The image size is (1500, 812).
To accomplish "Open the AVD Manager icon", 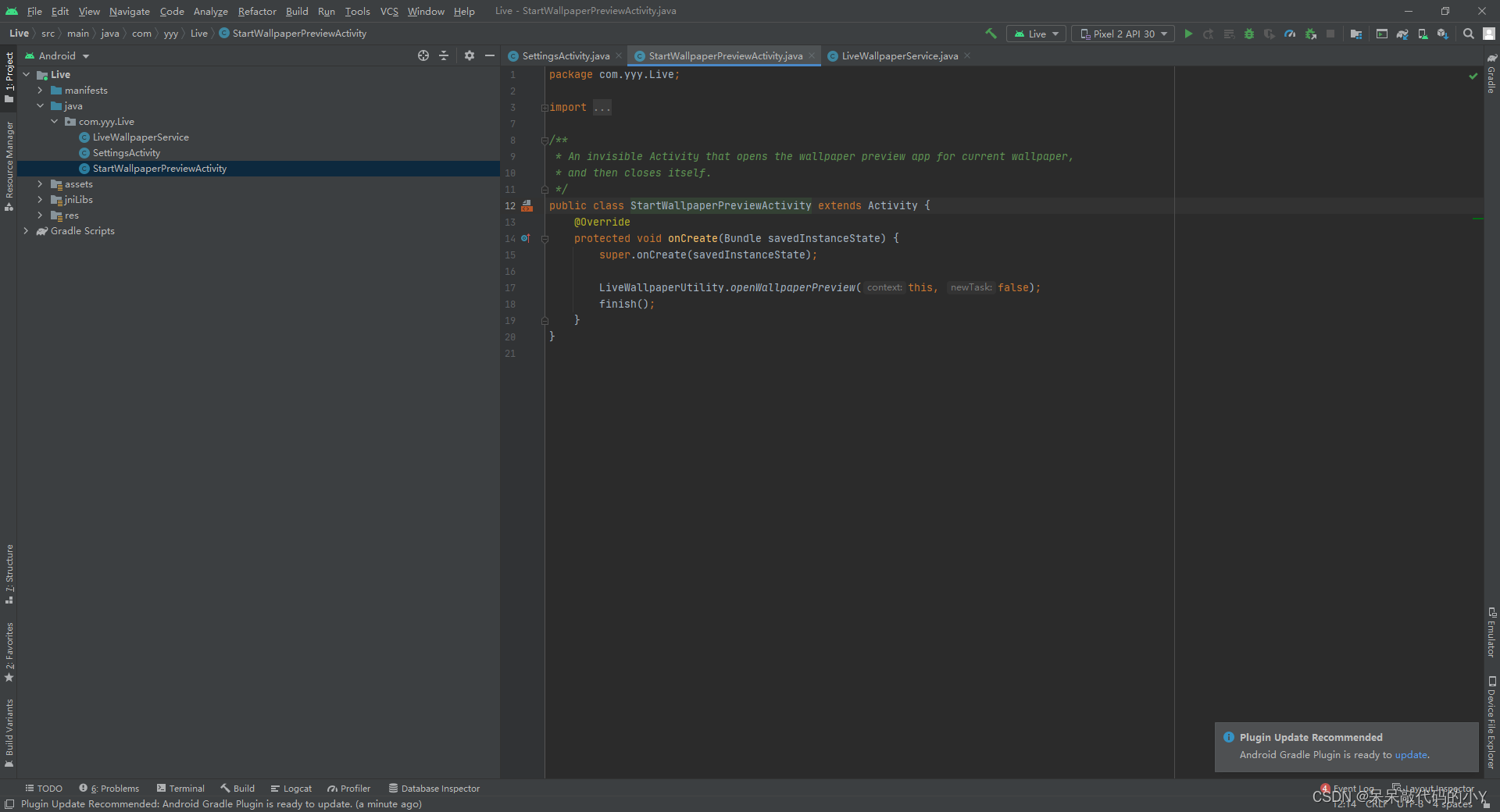I will (x=1423, y=34).
